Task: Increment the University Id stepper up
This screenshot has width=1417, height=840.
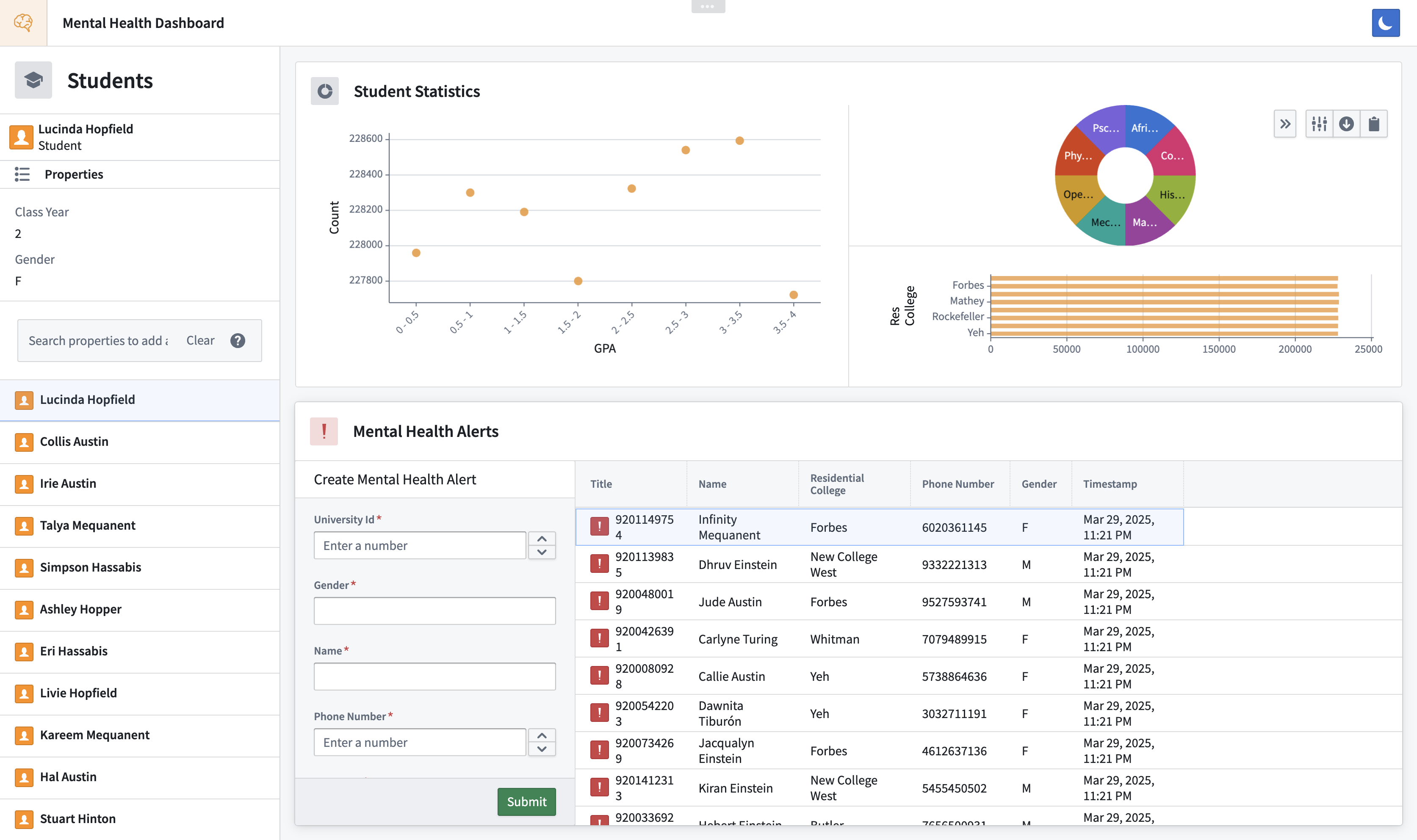Action: click(542, 539)
